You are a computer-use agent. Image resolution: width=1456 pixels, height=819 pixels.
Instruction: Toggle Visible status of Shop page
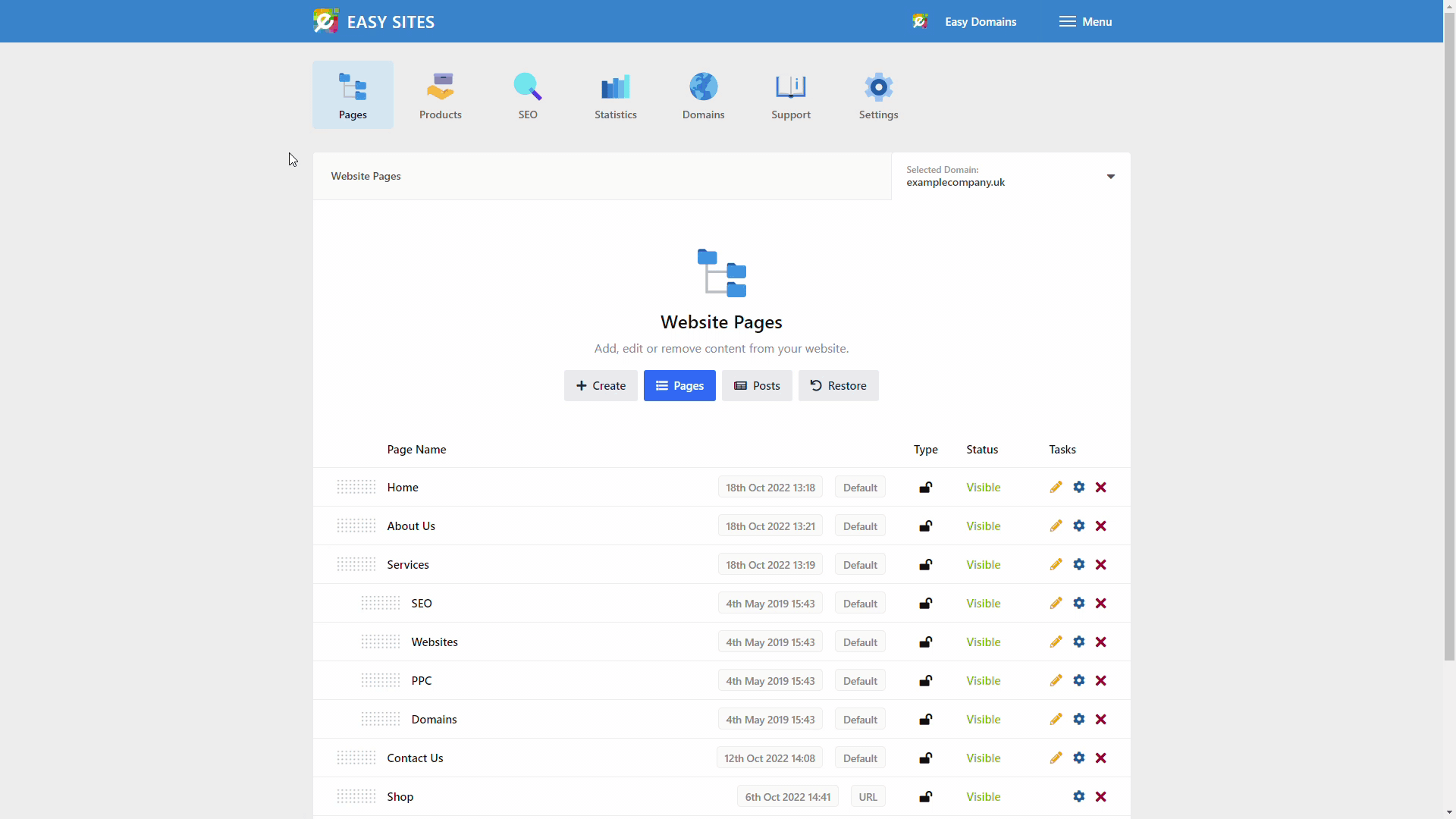[x=983, y=796]
